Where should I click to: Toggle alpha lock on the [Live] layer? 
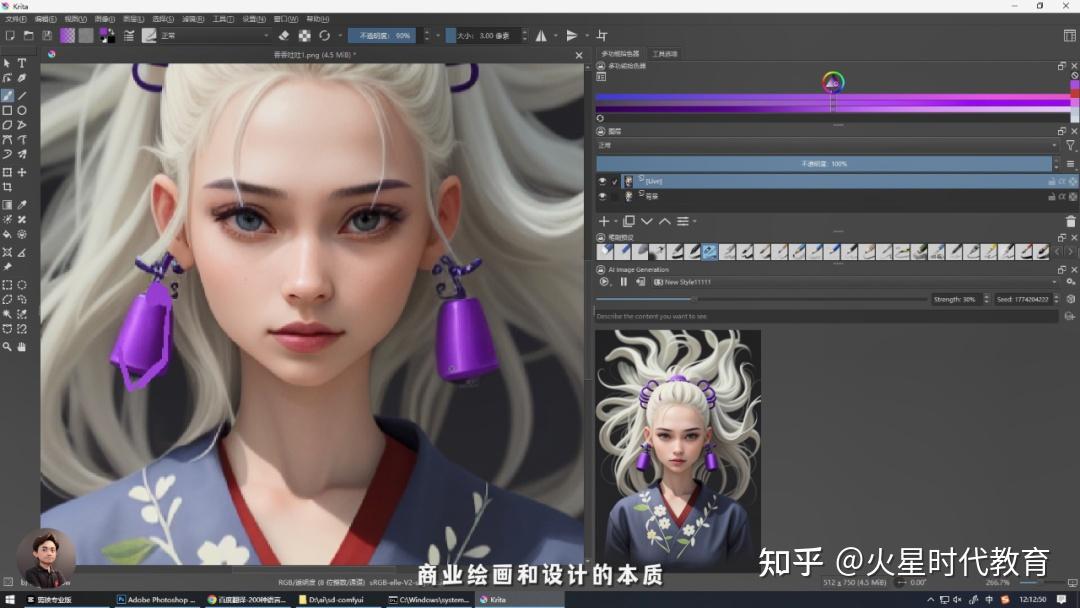tap(1060, 181)
